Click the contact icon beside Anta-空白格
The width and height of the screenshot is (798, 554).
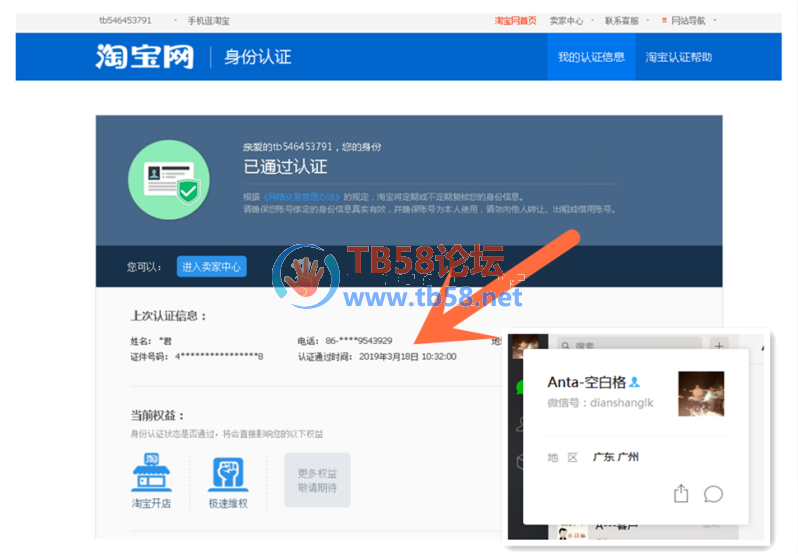coord(634,382)
